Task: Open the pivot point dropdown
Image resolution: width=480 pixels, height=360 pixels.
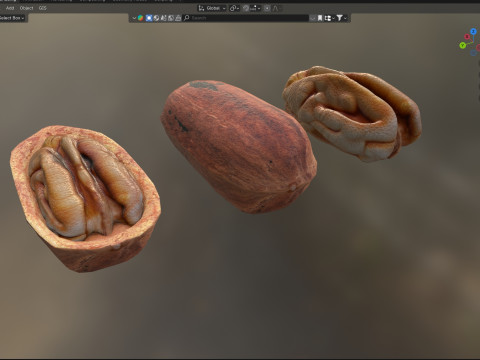Action: 235,8
